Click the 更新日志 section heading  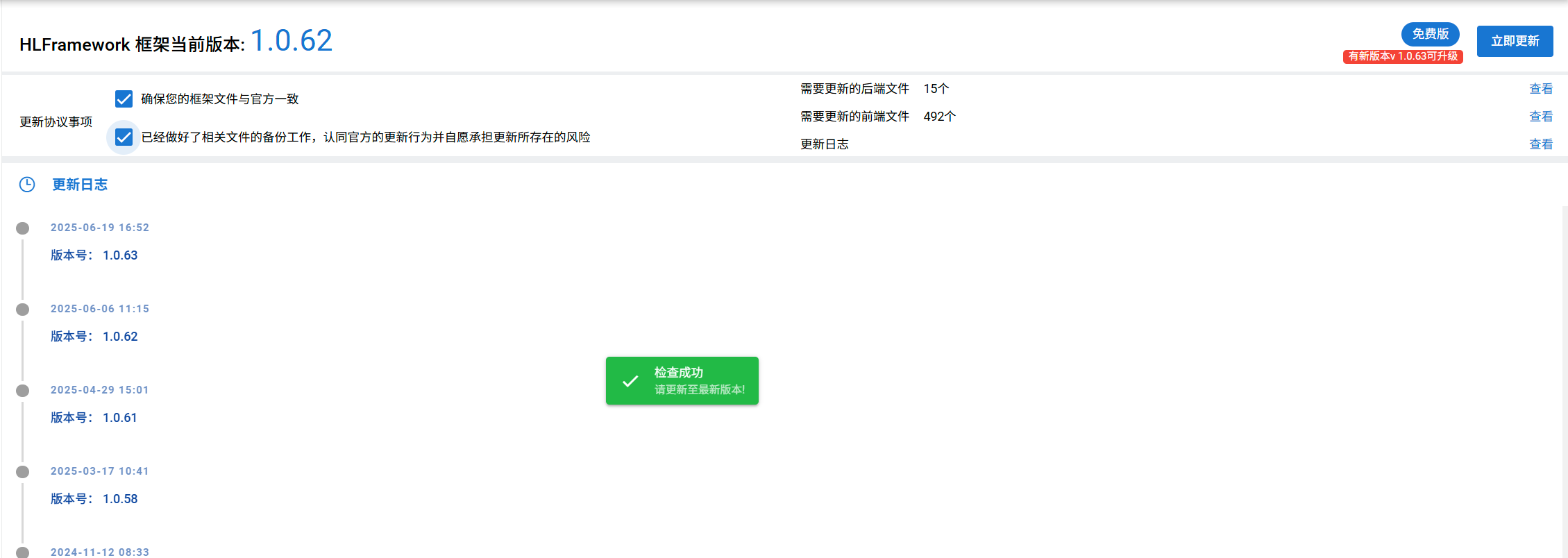pos(80,185)
